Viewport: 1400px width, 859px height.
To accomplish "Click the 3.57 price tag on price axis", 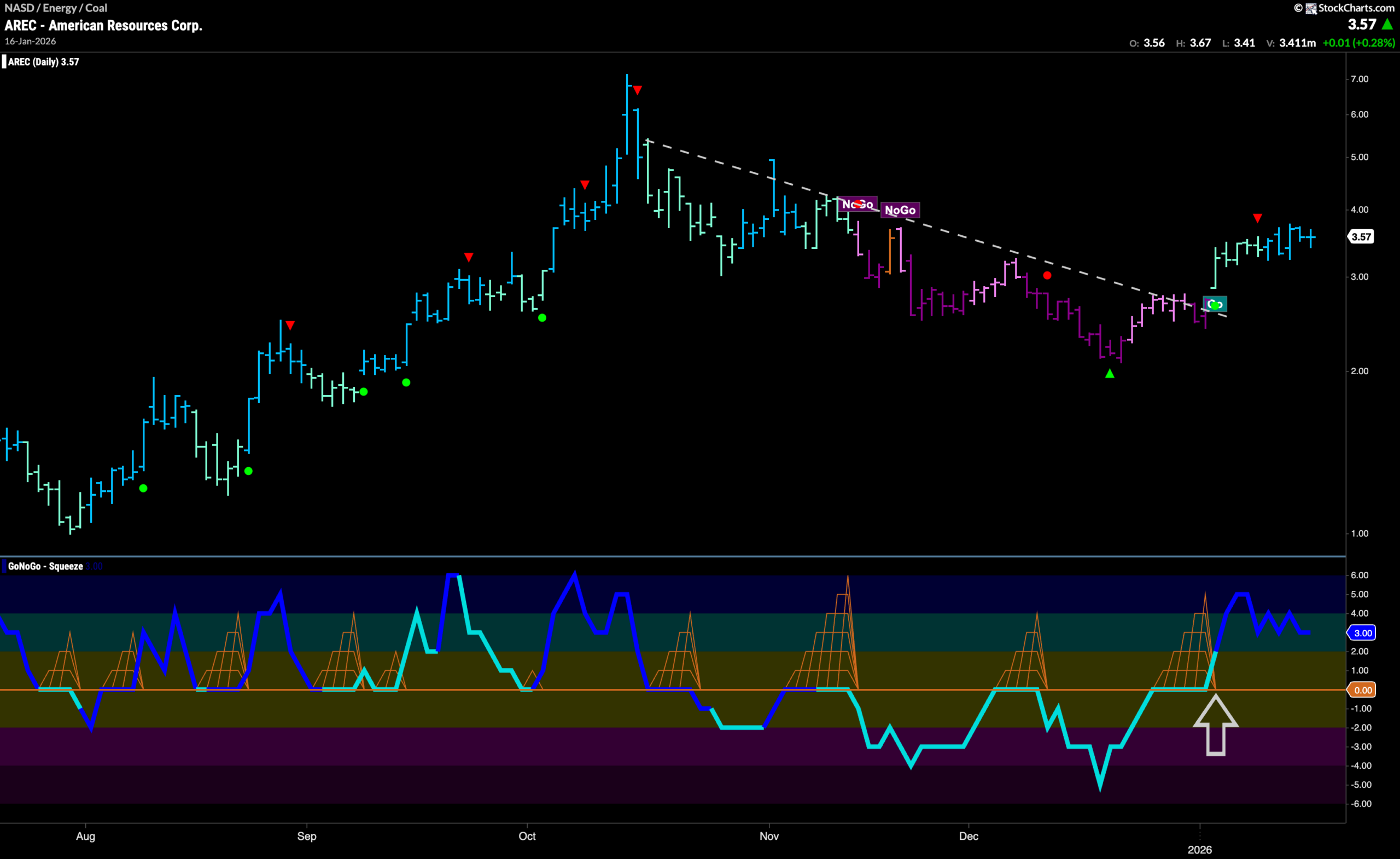I will click(1361, 237).
